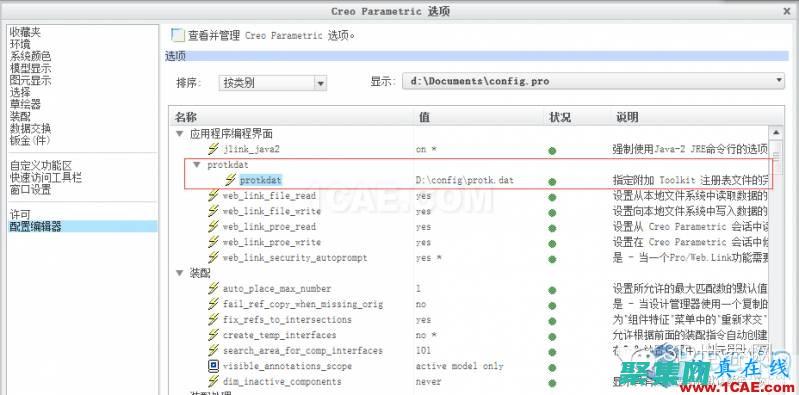Open the 显示 dropdown showing config.pro path
Viewport: 799px width, 395px height.
point(593,81)
